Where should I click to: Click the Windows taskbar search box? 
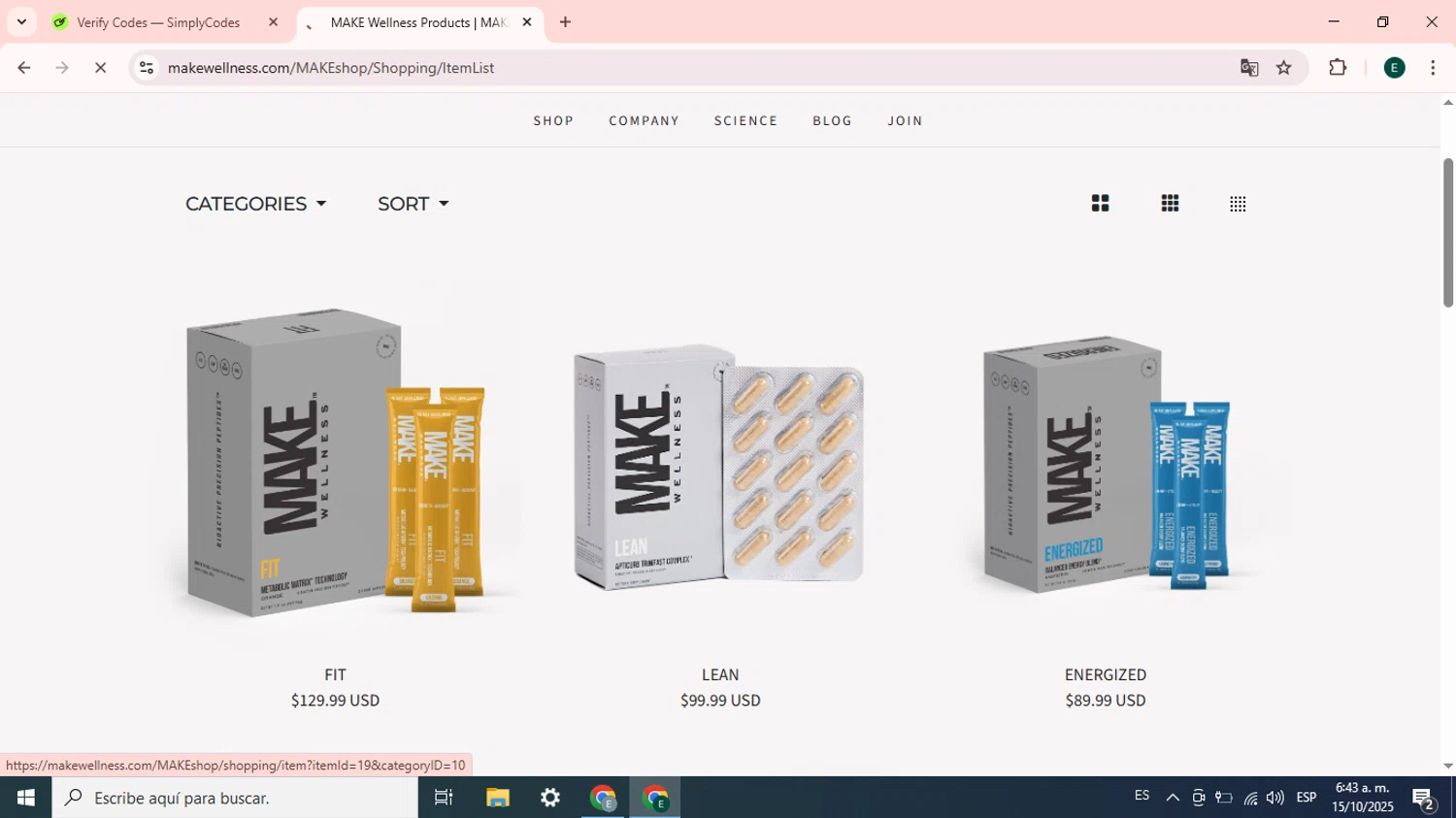[235, 798]
